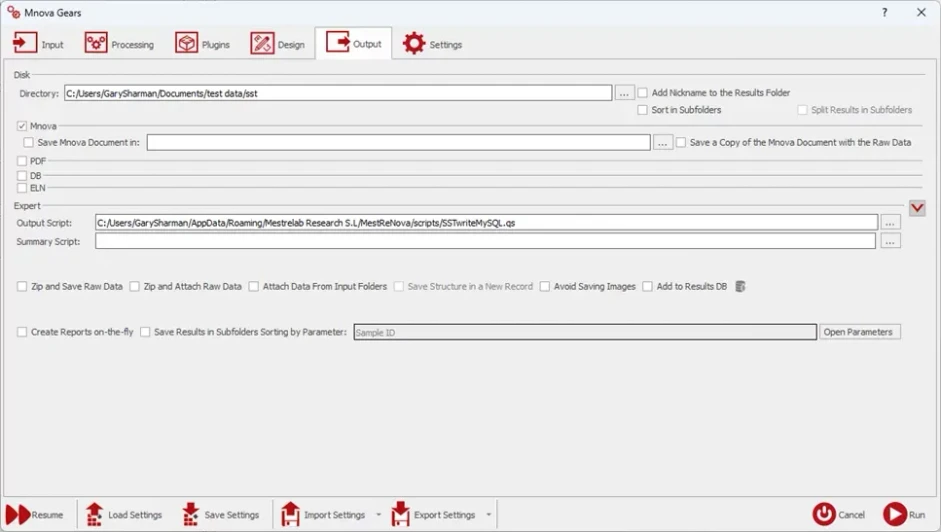The width and height of the screenshot is (941, 532).
Task: Click the Output Script path field
Action: coord(486,223)
